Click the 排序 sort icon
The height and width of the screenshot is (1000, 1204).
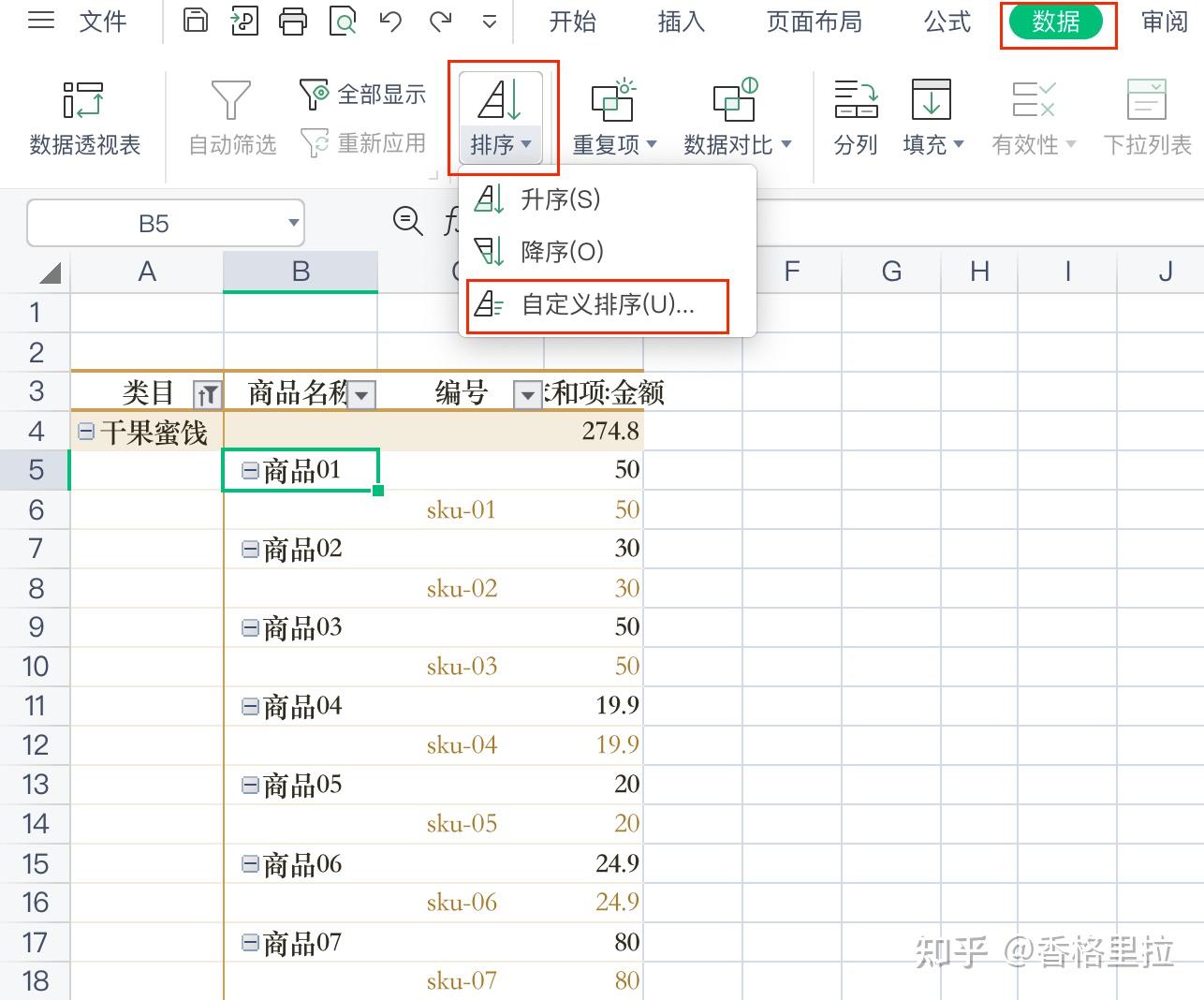(x=501, y=99)
